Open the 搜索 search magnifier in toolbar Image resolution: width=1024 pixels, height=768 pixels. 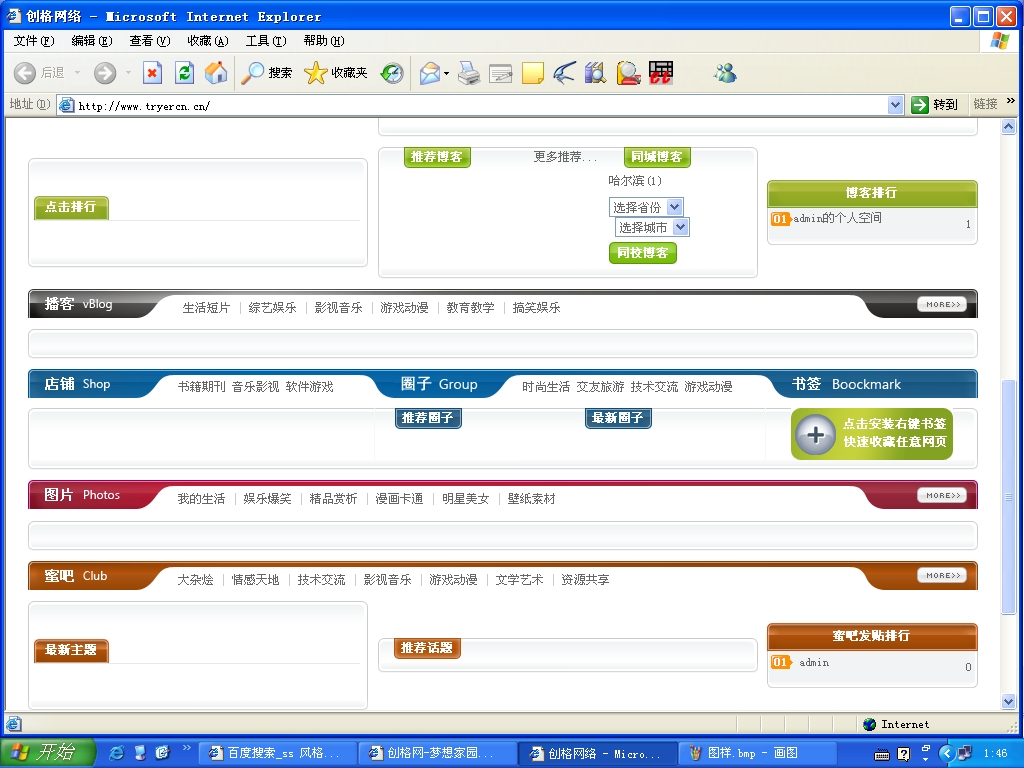click(x=266, y=72)
